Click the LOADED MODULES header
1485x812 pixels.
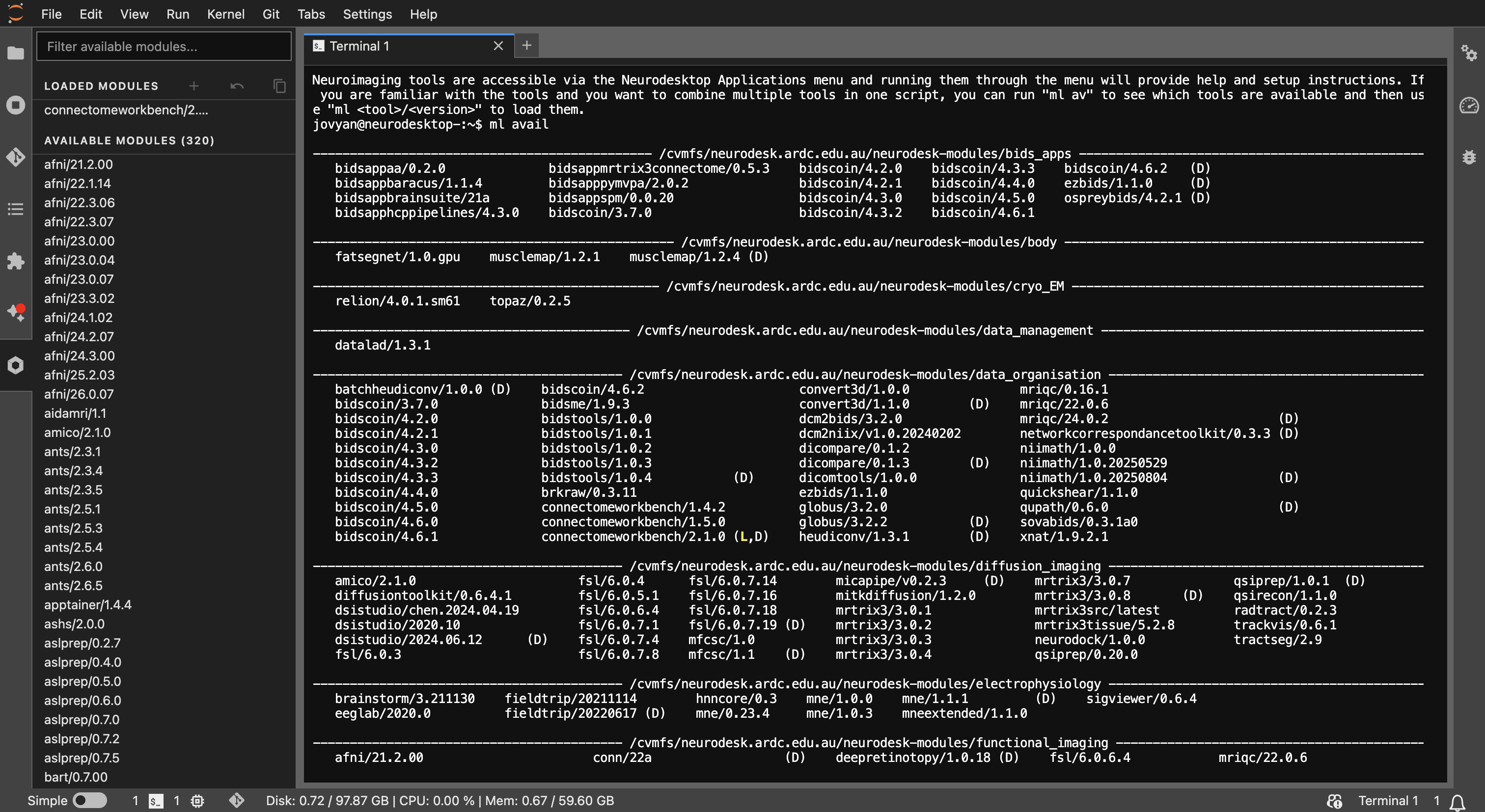pyautogui.click(x=101, y=86)
